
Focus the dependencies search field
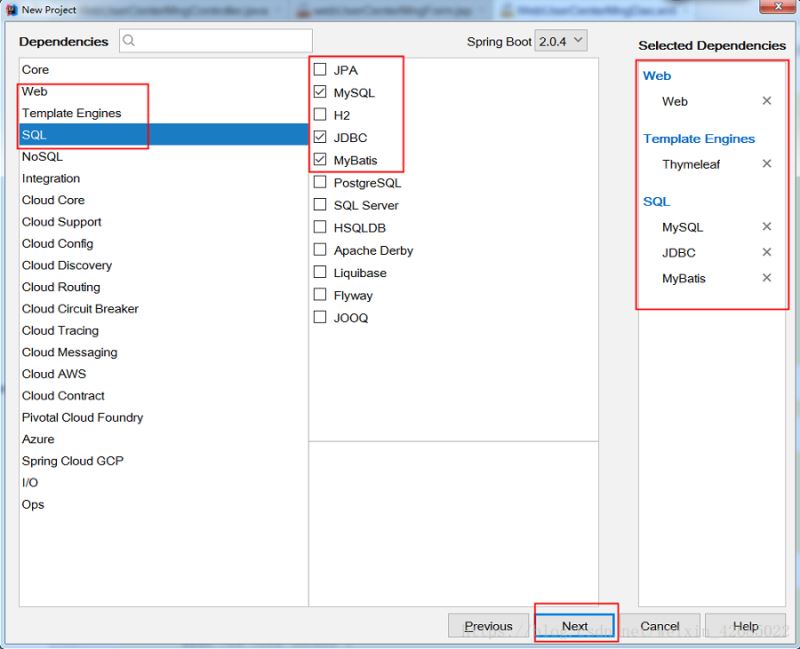click(216, 40)
